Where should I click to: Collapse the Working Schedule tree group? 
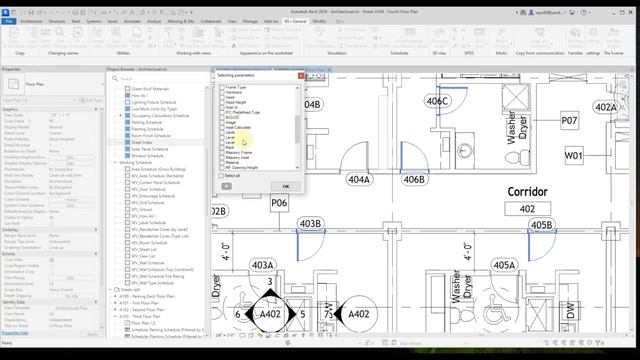pyautogui.click(x=115, y=162)
